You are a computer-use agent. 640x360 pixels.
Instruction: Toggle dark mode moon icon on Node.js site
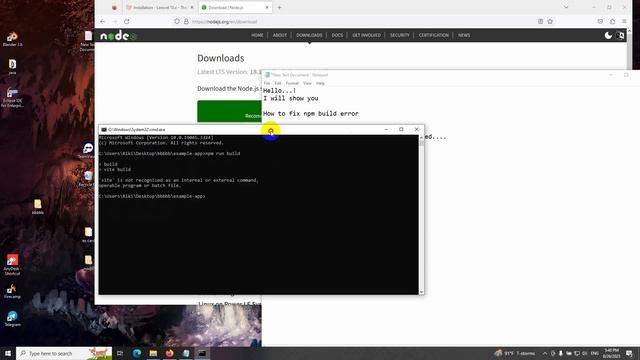[608, 36]
